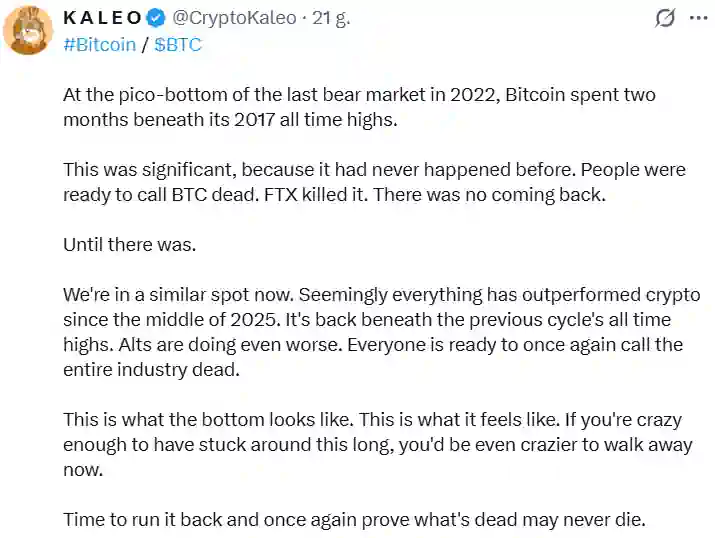Click the blue verified badge
This screenshot has height=538, width=715.
pos(156,19)
